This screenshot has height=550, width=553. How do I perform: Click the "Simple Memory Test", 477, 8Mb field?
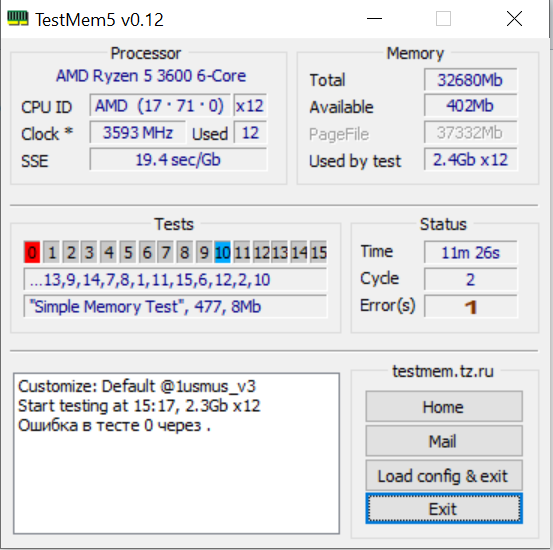175,306
